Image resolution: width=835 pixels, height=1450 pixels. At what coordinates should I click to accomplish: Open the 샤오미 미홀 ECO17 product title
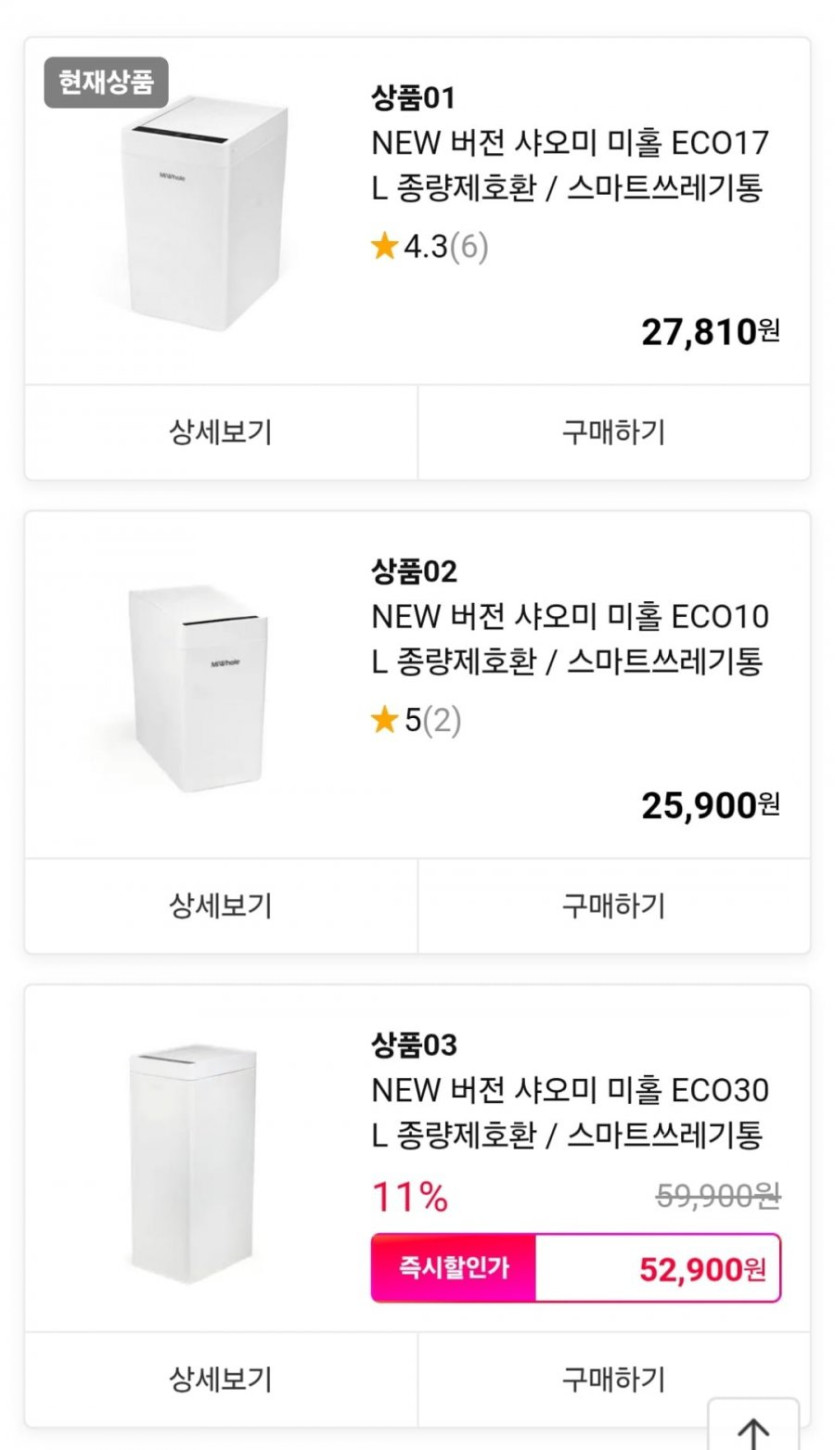[570, 165]
